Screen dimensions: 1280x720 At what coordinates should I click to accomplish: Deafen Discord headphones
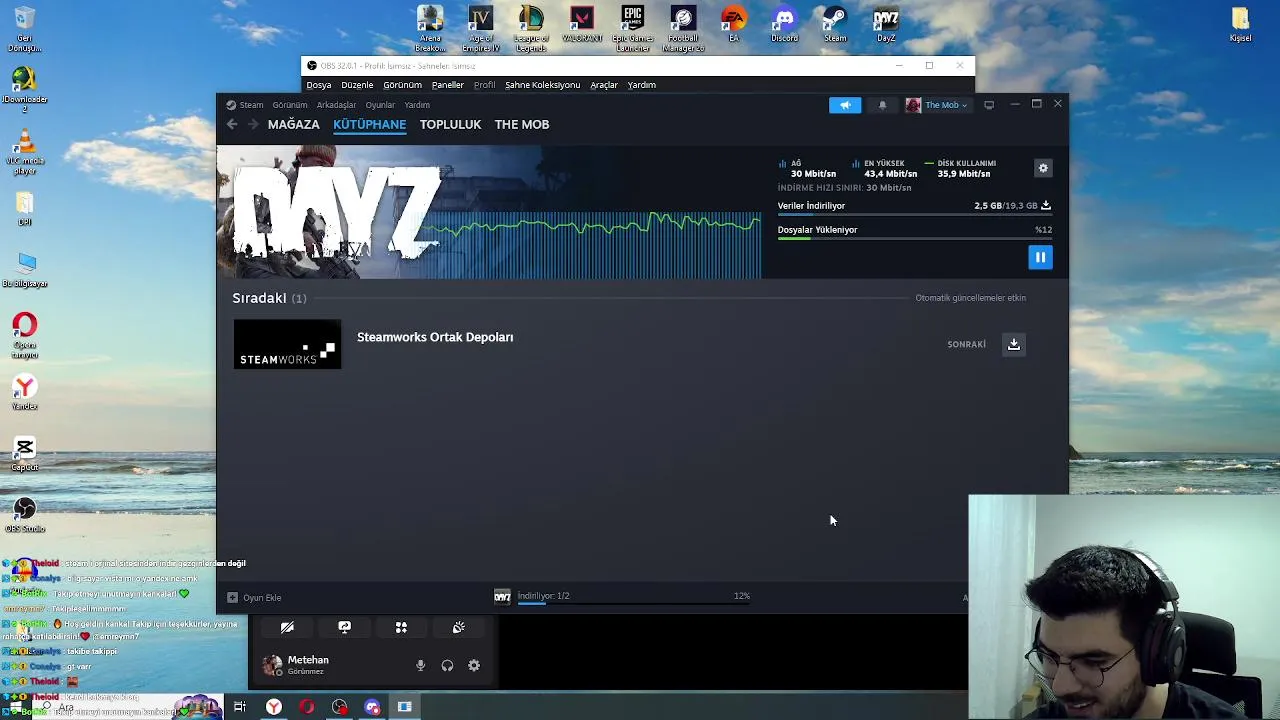tap(447, 665)
